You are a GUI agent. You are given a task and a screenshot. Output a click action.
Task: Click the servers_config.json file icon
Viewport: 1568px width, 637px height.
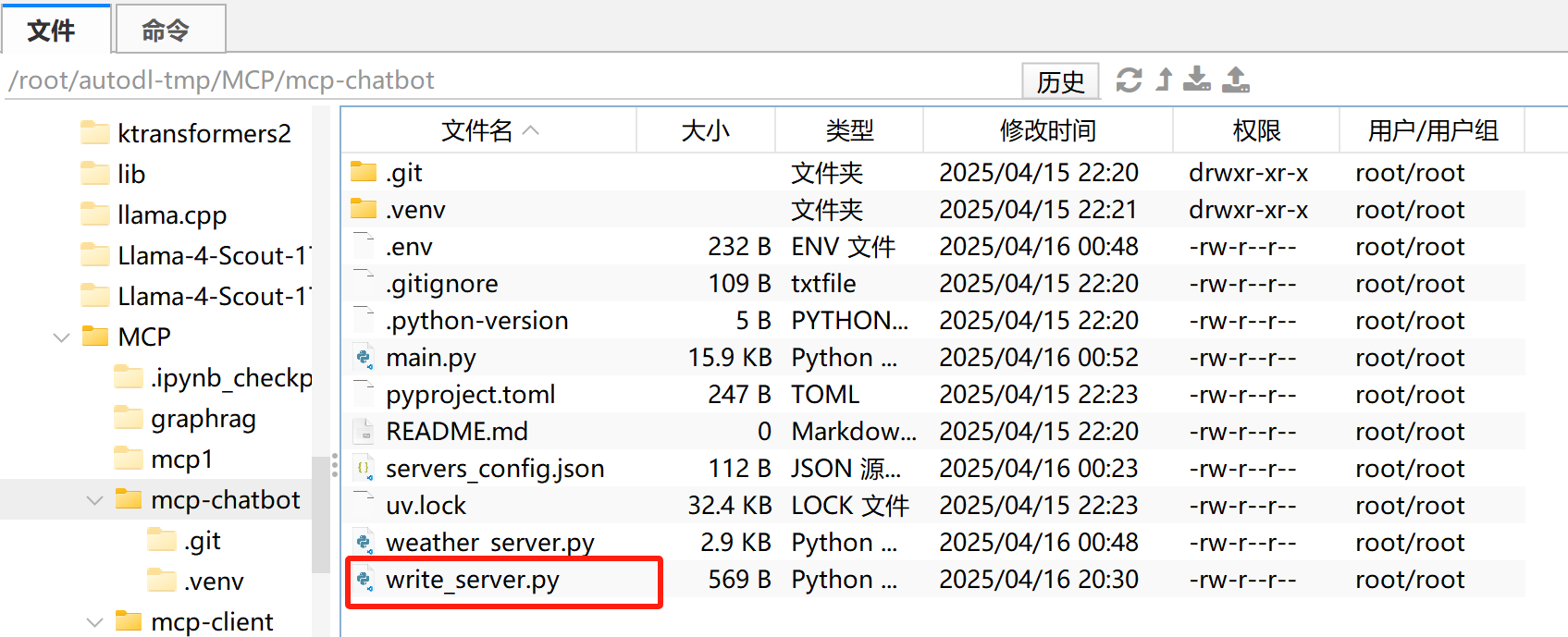pyautogui.click(x=364, y=469)
